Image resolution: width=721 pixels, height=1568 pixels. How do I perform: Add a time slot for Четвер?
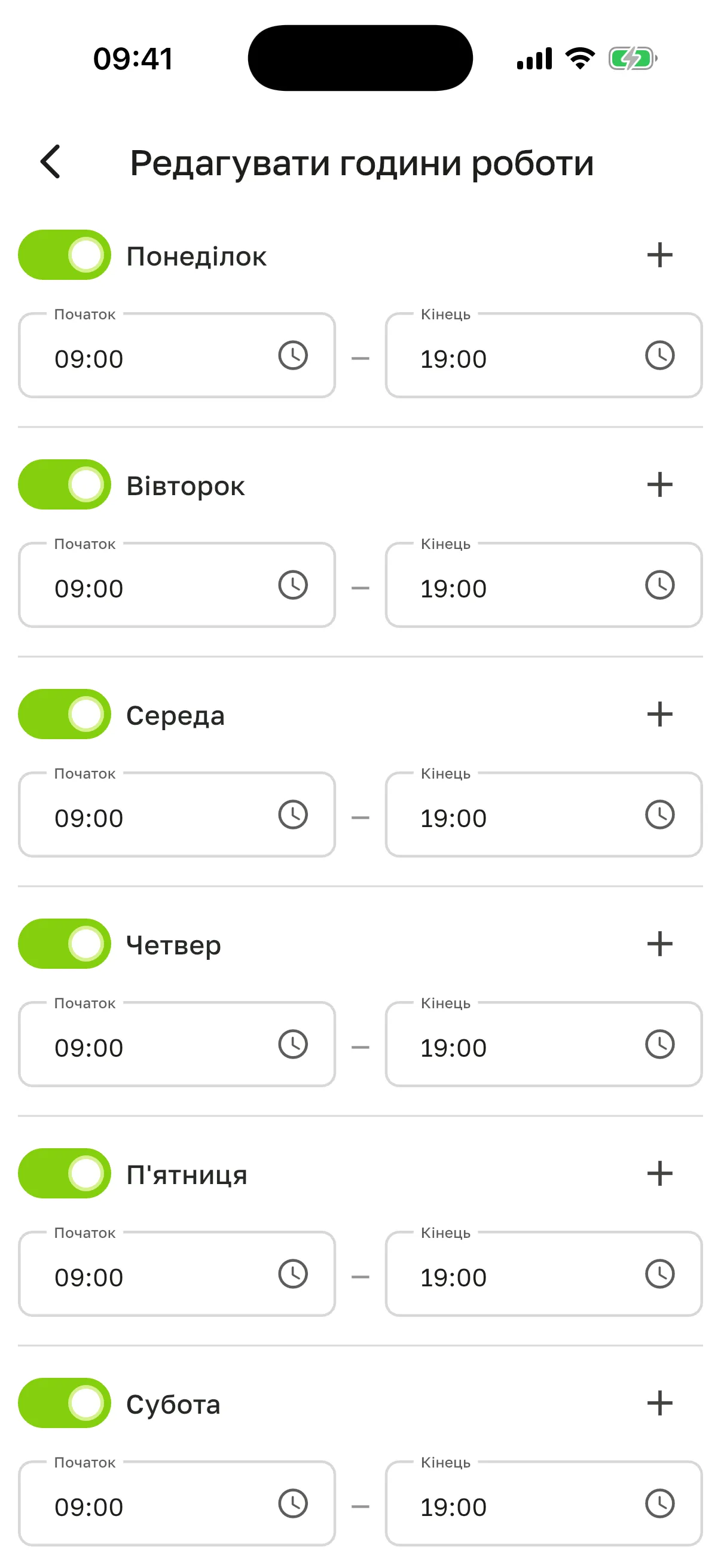click(659, 944)
